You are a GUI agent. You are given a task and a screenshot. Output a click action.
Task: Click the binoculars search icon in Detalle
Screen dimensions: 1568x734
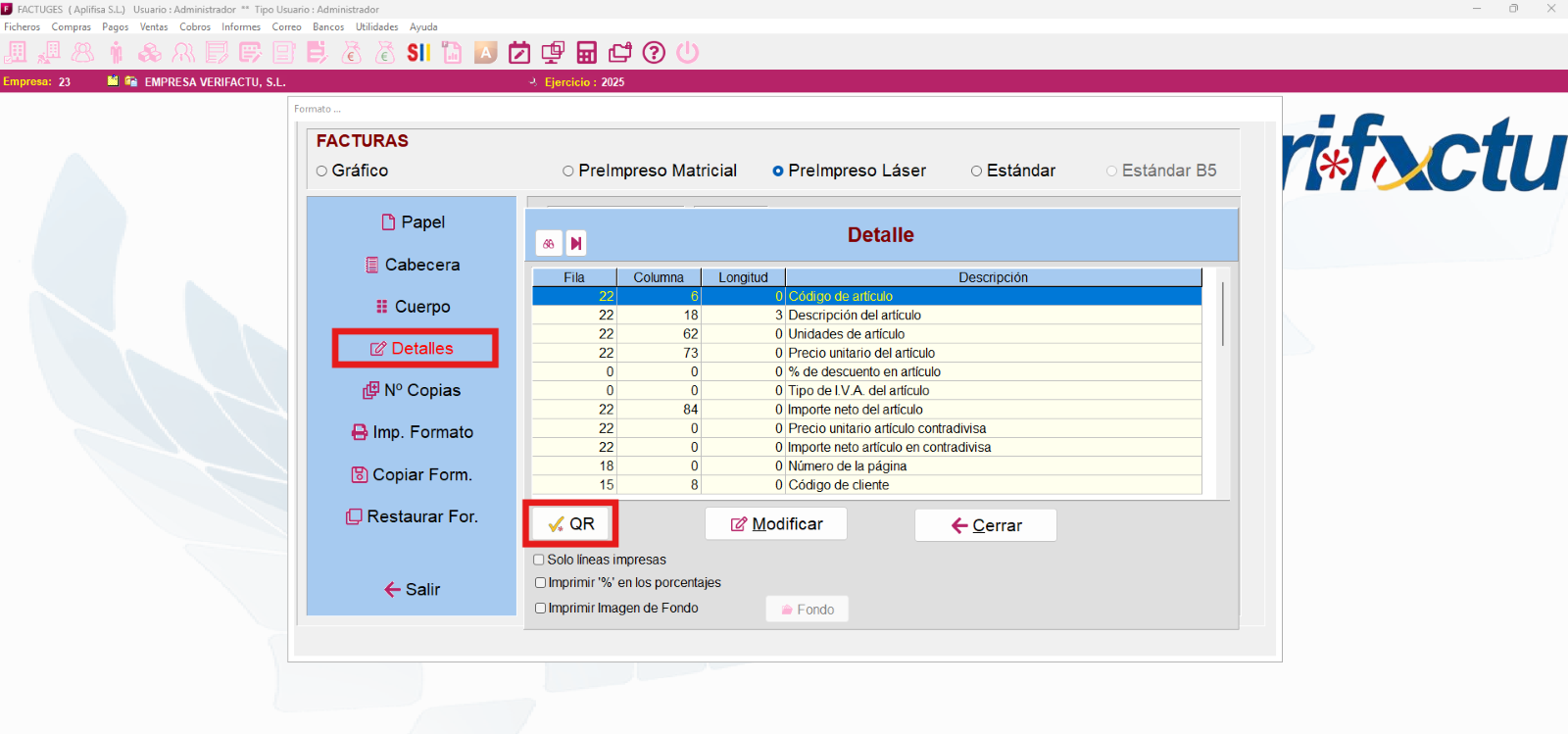[549, 243]
